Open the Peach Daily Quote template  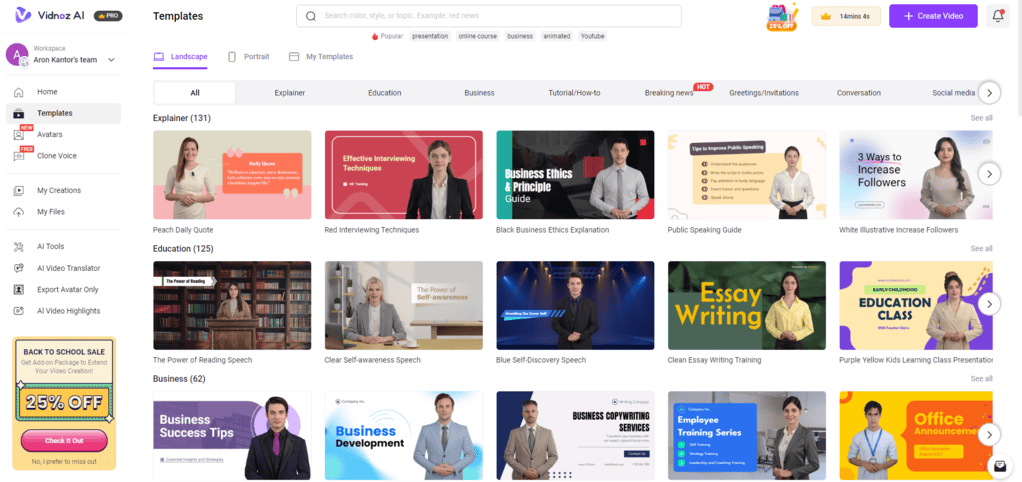232,175
